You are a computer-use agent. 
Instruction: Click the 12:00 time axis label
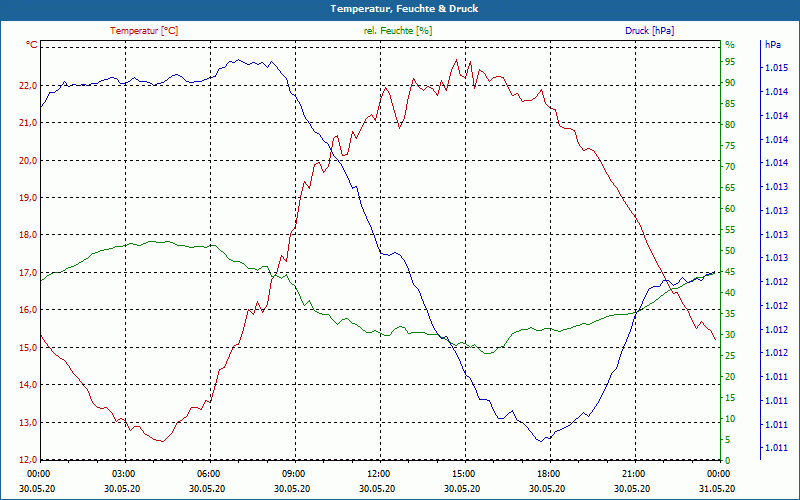[x=379, y=474]
